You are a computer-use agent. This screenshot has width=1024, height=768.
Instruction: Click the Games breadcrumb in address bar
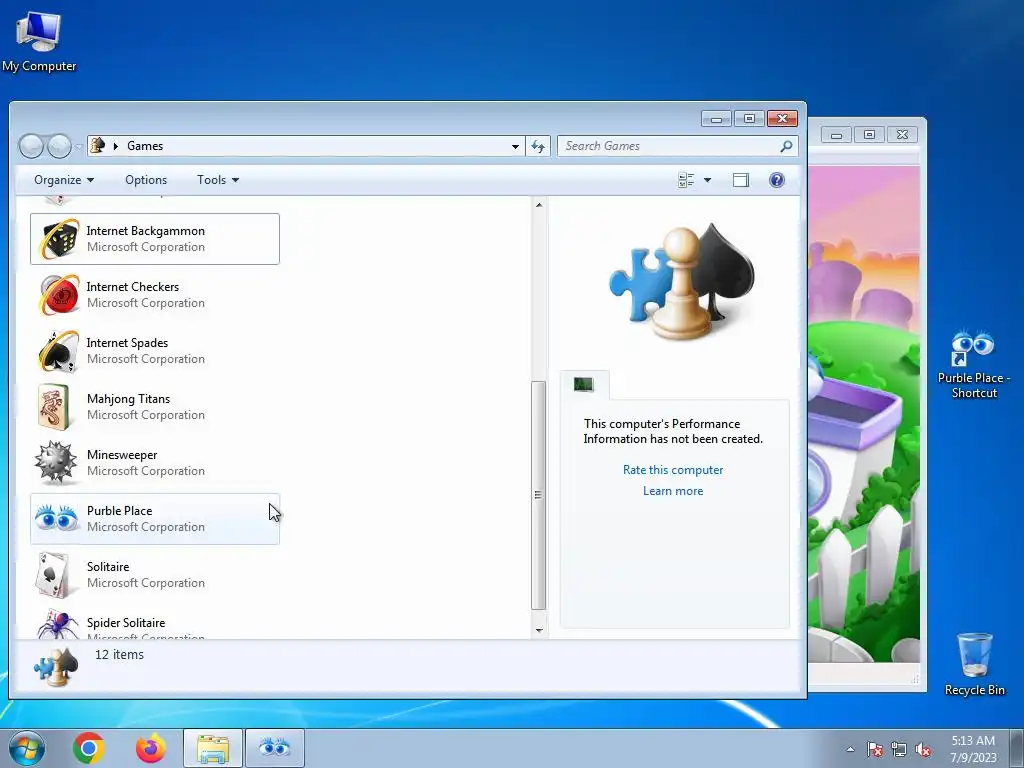pos(145,146)
